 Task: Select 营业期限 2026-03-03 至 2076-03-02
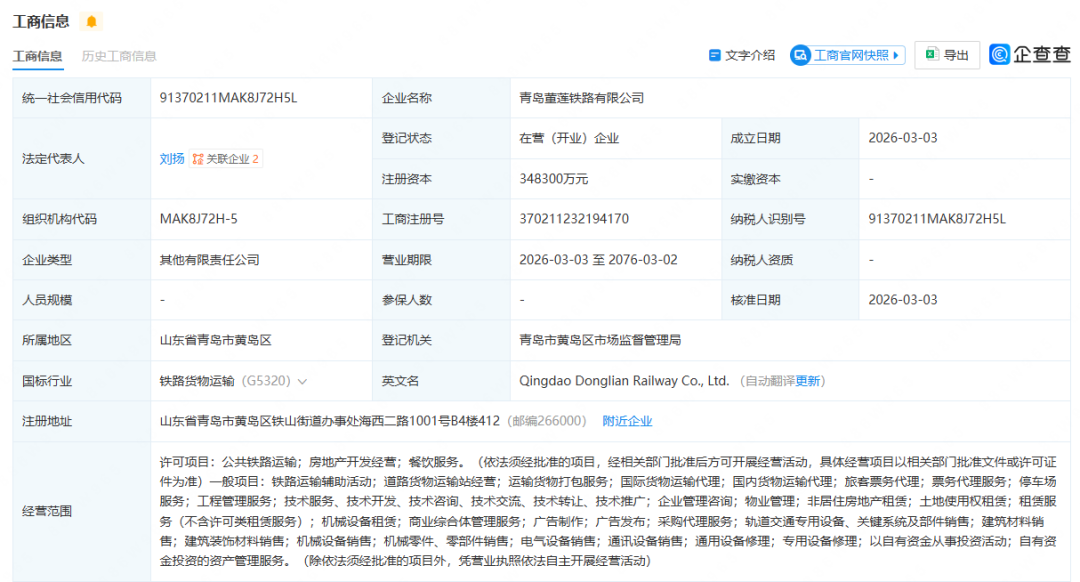click(x=598, y=260)
